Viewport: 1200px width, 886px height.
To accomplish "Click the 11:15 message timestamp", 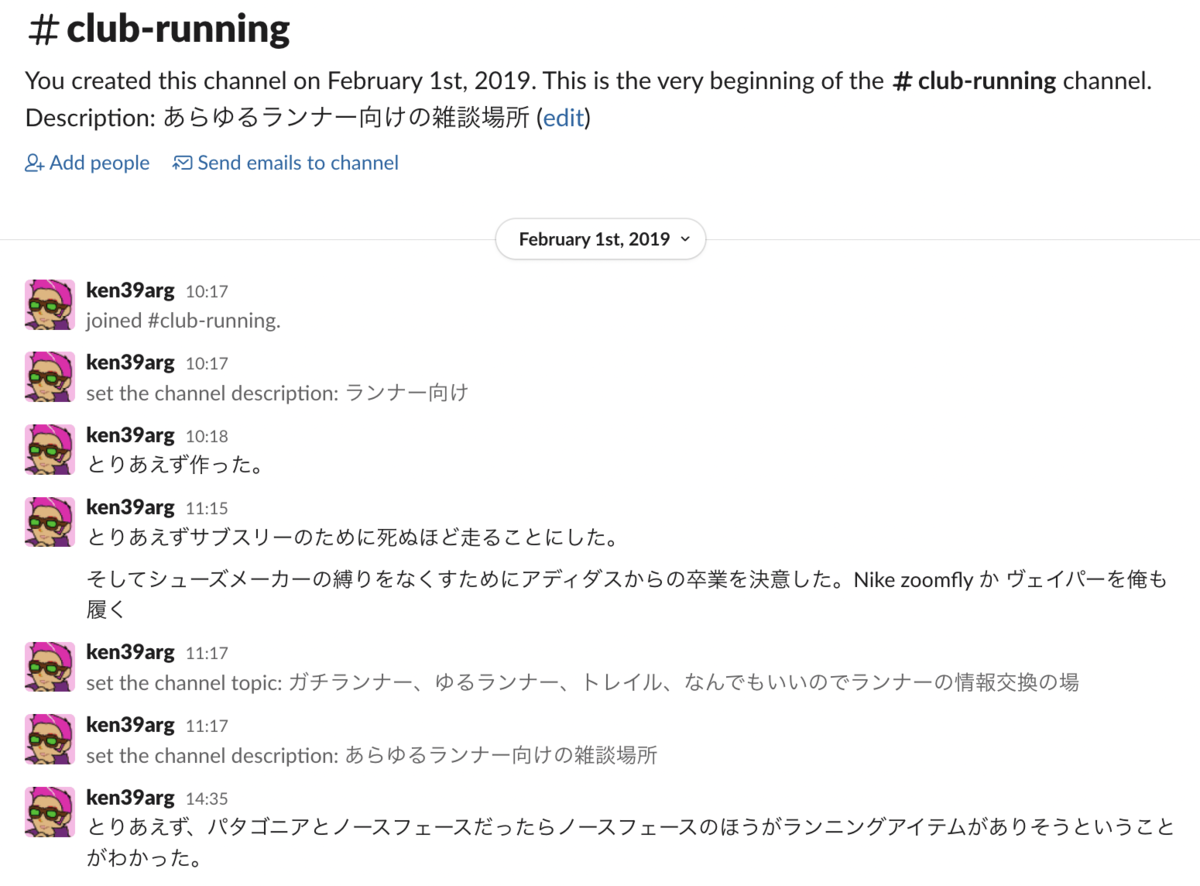I will point(207,508).
